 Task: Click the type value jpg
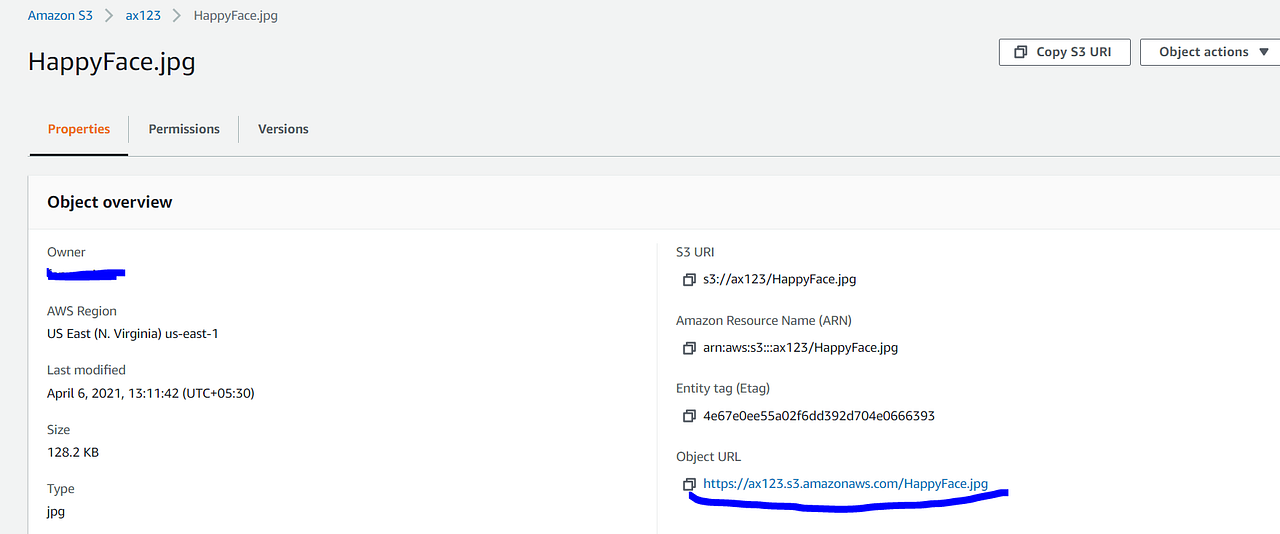(56, 512)
